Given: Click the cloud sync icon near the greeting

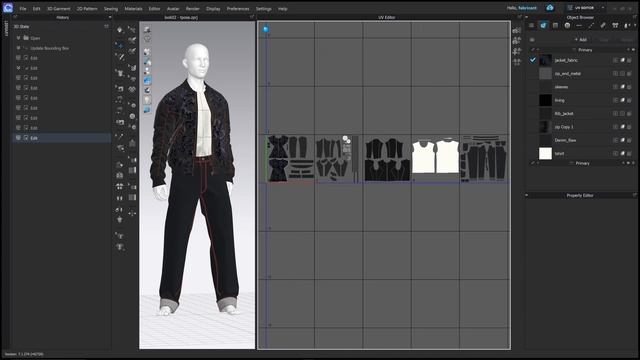Looking at the screenshot, I should click(x=550, y=8).
